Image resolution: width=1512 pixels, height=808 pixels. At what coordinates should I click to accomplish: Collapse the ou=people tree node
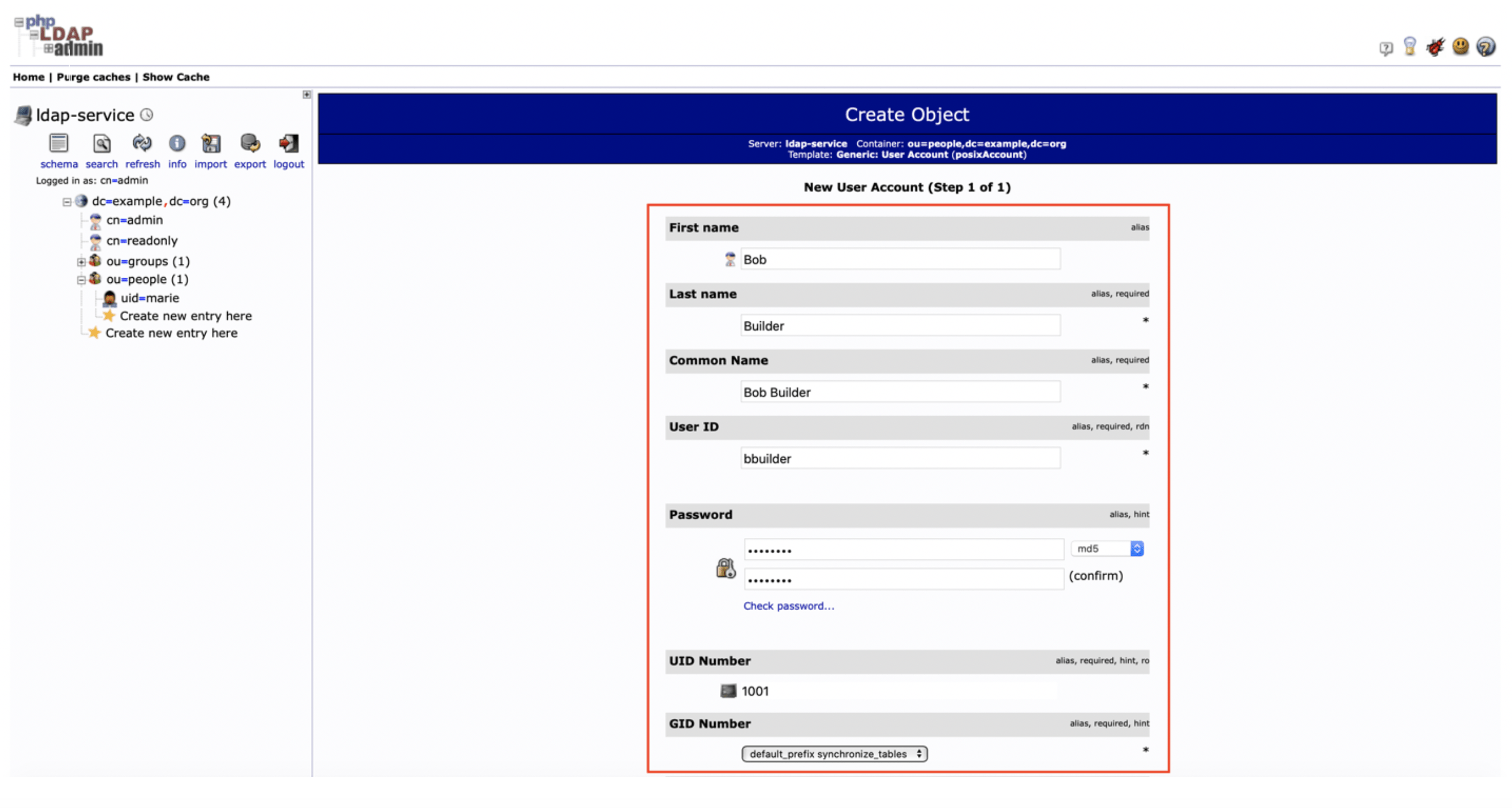click(82, 280)
